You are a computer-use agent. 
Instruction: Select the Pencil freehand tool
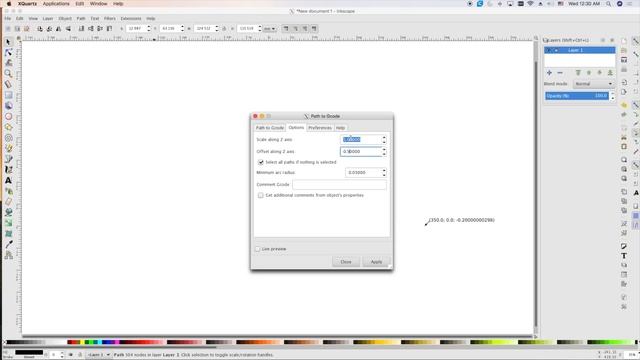coord(8,148)
